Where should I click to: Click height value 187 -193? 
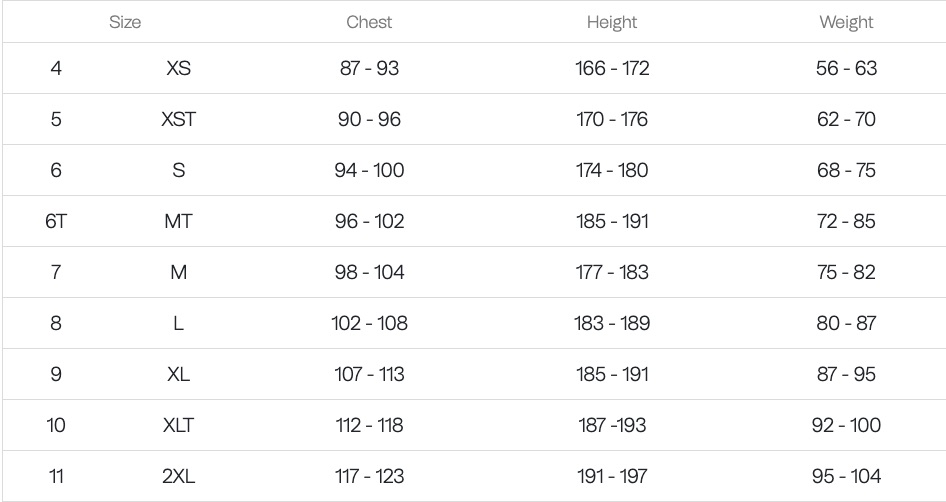coord(612,425)
